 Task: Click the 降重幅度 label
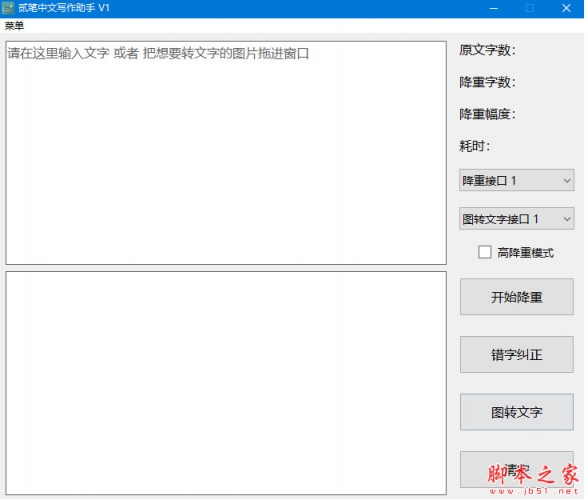point(487,114)
